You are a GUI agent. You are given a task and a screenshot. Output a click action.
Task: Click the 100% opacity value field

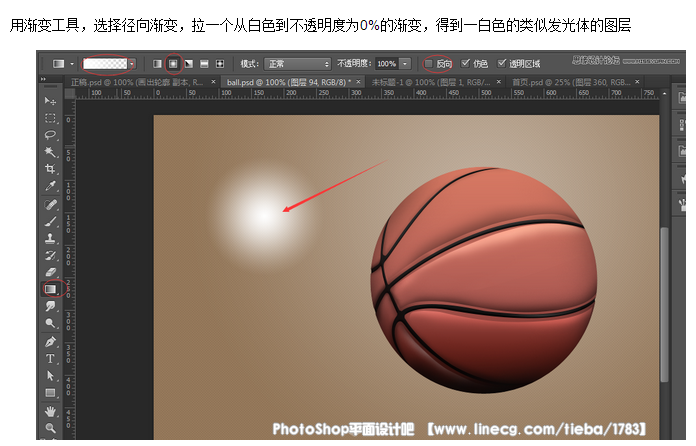[x=387, y=64]
